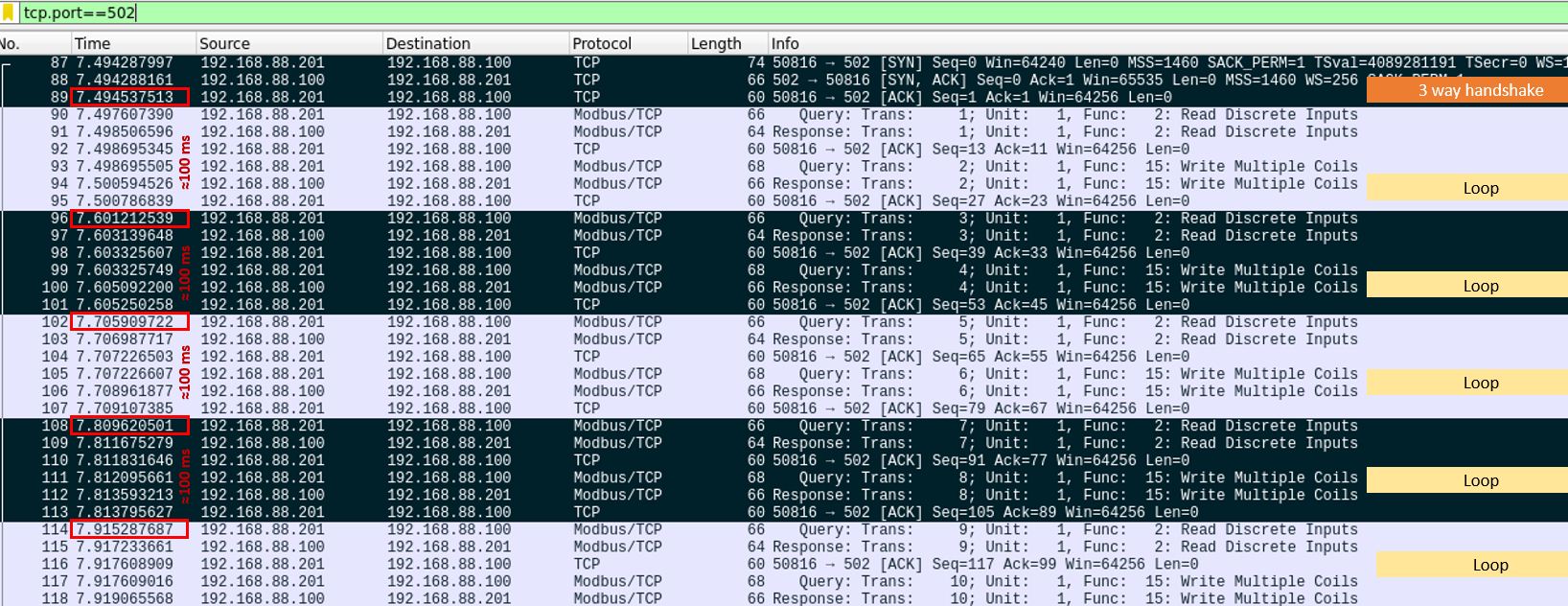The height and width of the screenshot is (606, 1568).
Task: Select packet 90, Trans 1 query
Action: click(x=784, y=115)
